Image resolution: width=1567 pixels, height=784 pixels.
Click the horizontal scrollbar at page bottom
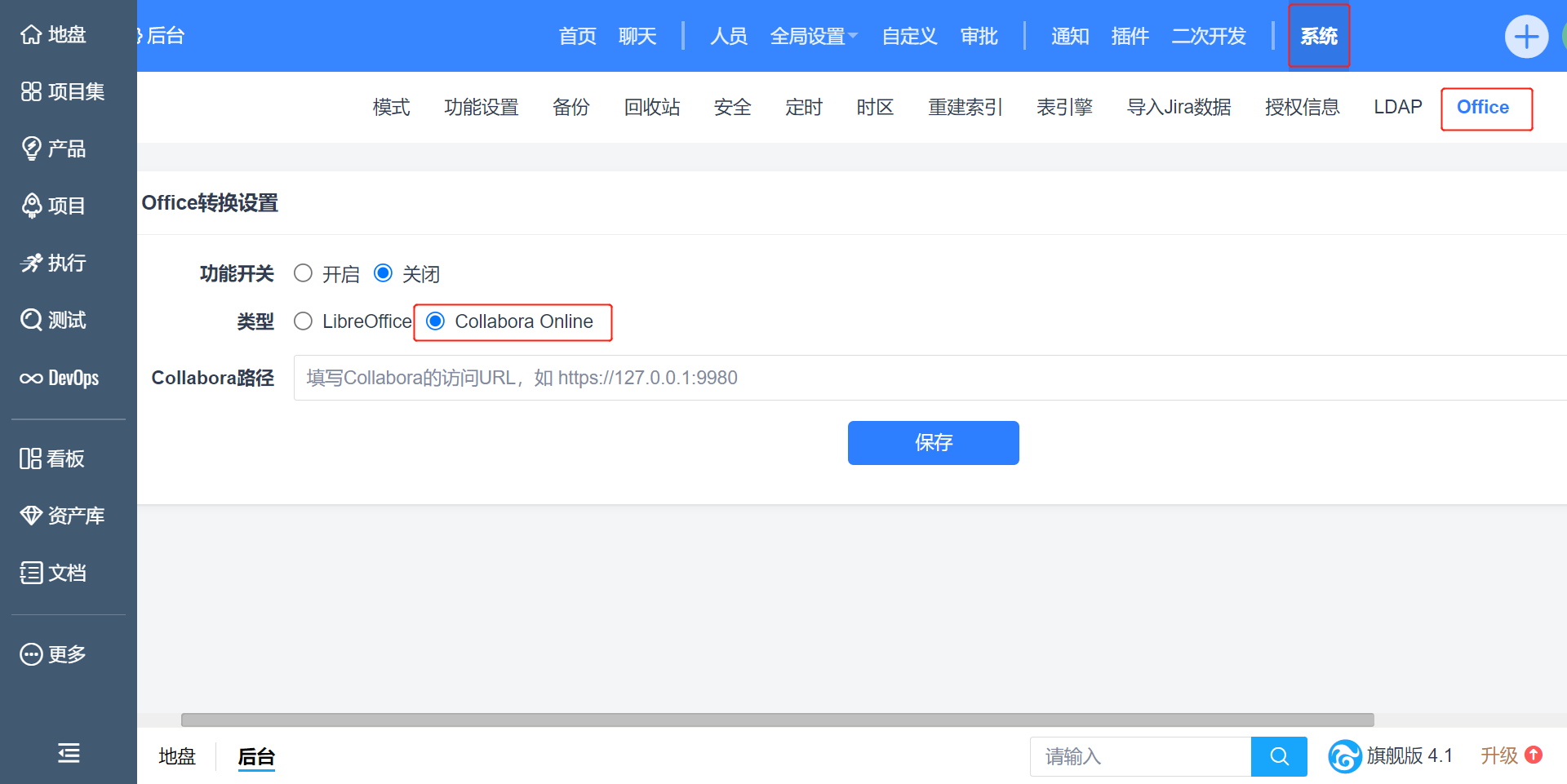tap(778, 720)
